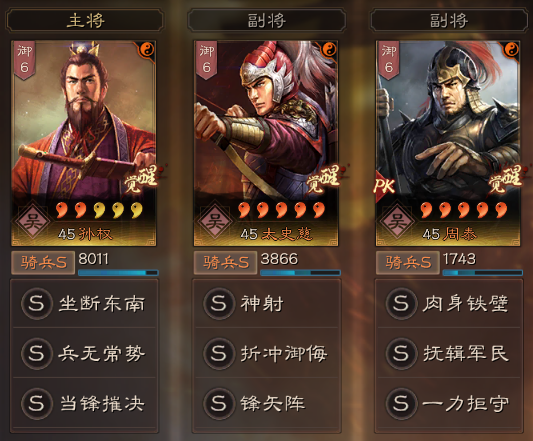The height and width of the screenshot is (441, 533).
Task: Open the 一力拒守 skill entry
Action: click(x=449, y=403)
